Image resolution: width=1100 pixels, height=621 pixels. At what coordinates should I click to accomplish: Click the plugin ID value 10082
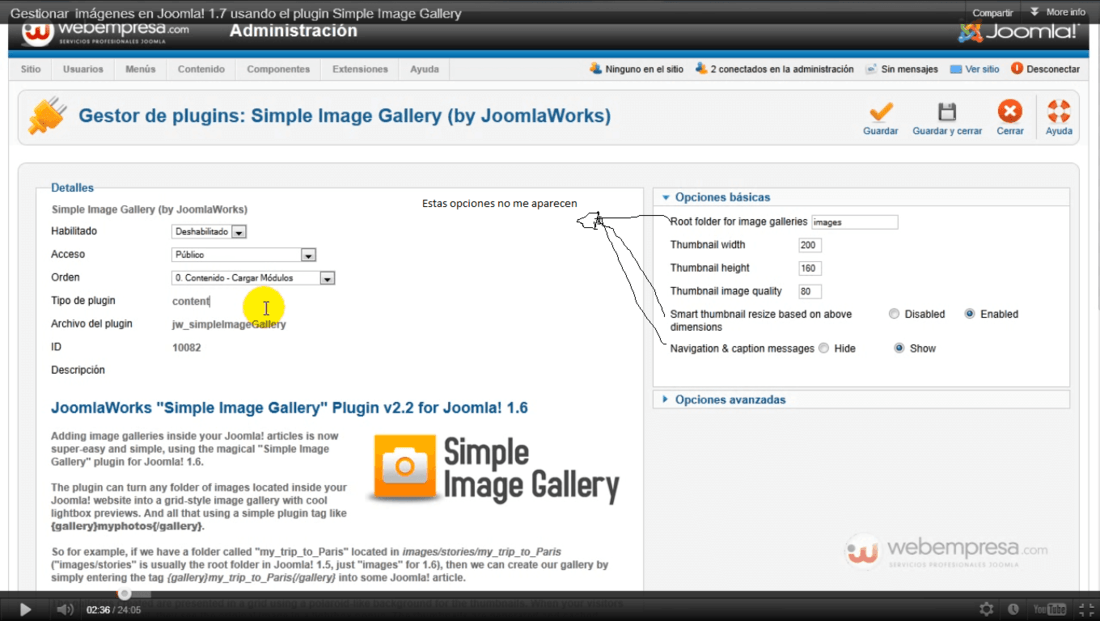pos(187,347)
